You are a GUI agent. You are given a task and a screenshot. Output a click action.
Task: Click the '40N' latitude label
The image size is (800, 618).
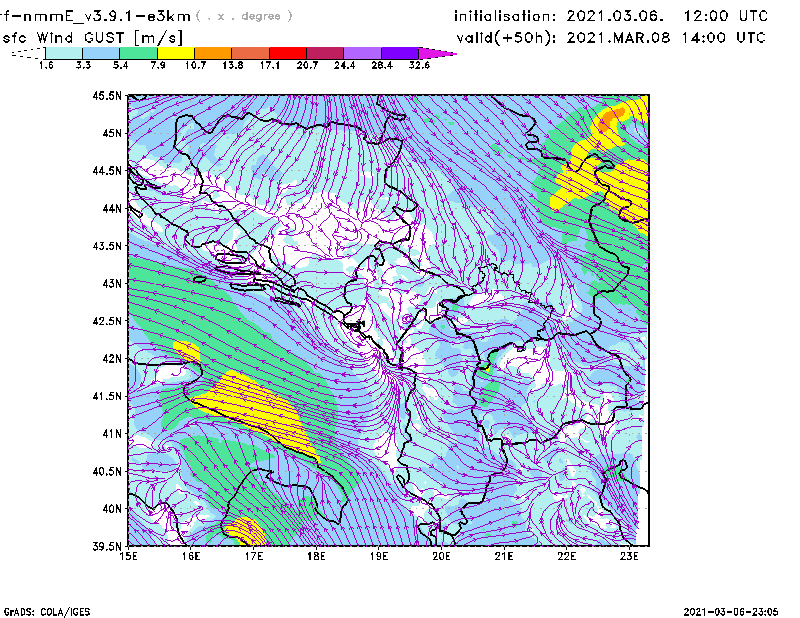point(112,509)
